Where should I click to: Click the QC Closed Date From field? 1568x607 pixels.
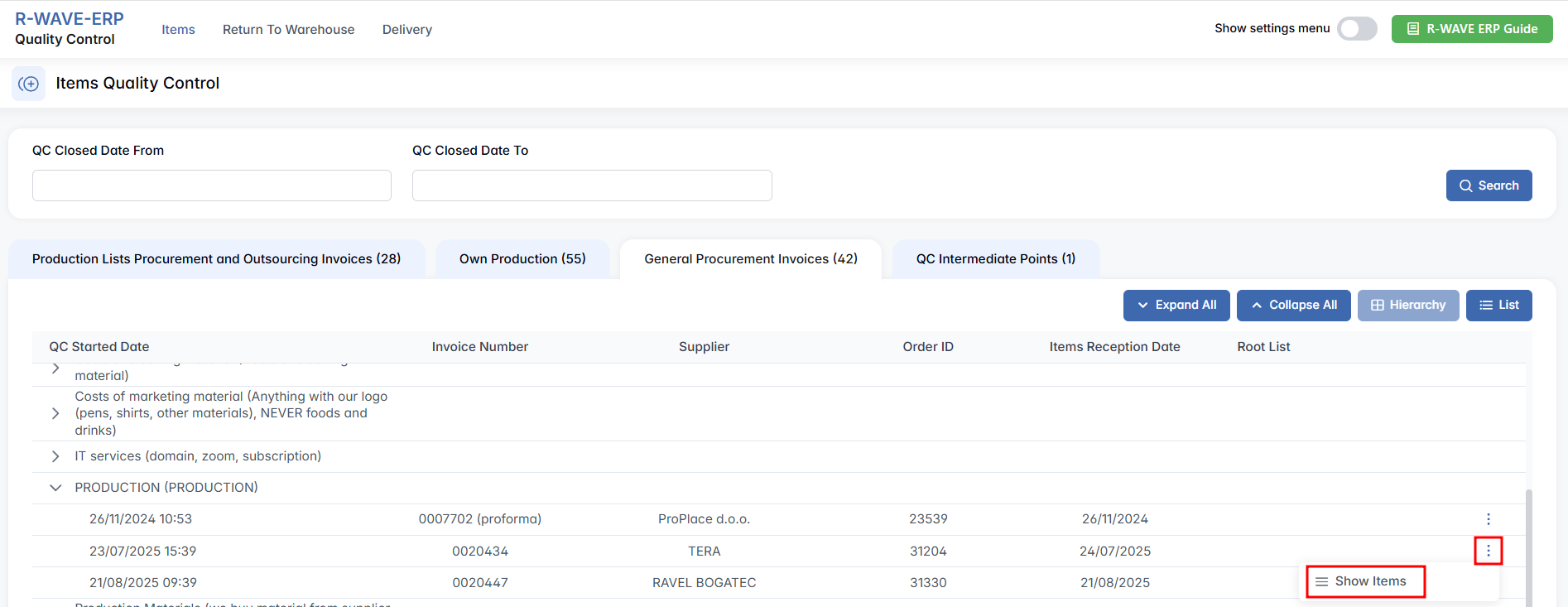coord(212,185)
